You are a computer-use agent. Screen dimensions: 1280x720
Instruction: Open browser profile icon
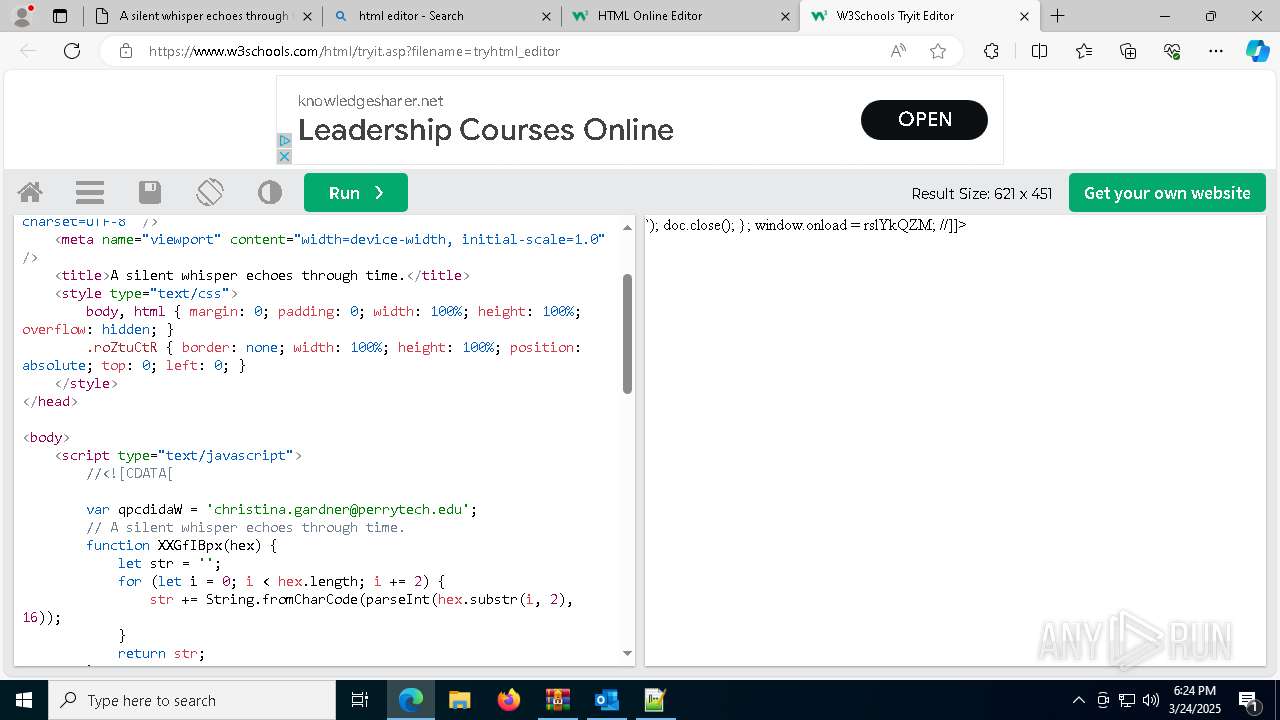22,16
